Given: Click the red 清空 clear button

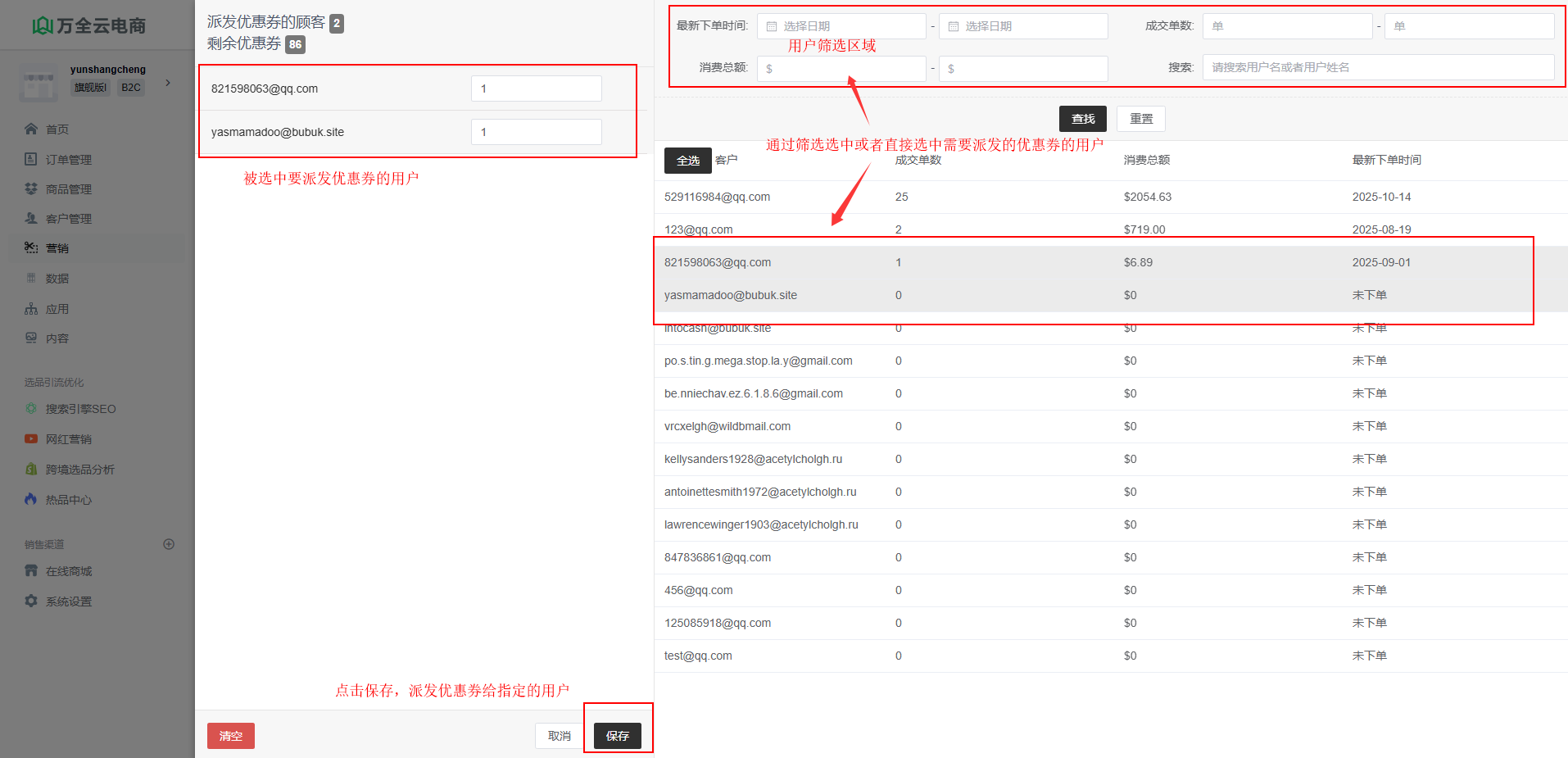Looking at the screenshot, I should pyautogui.click(x=230, y=736).
